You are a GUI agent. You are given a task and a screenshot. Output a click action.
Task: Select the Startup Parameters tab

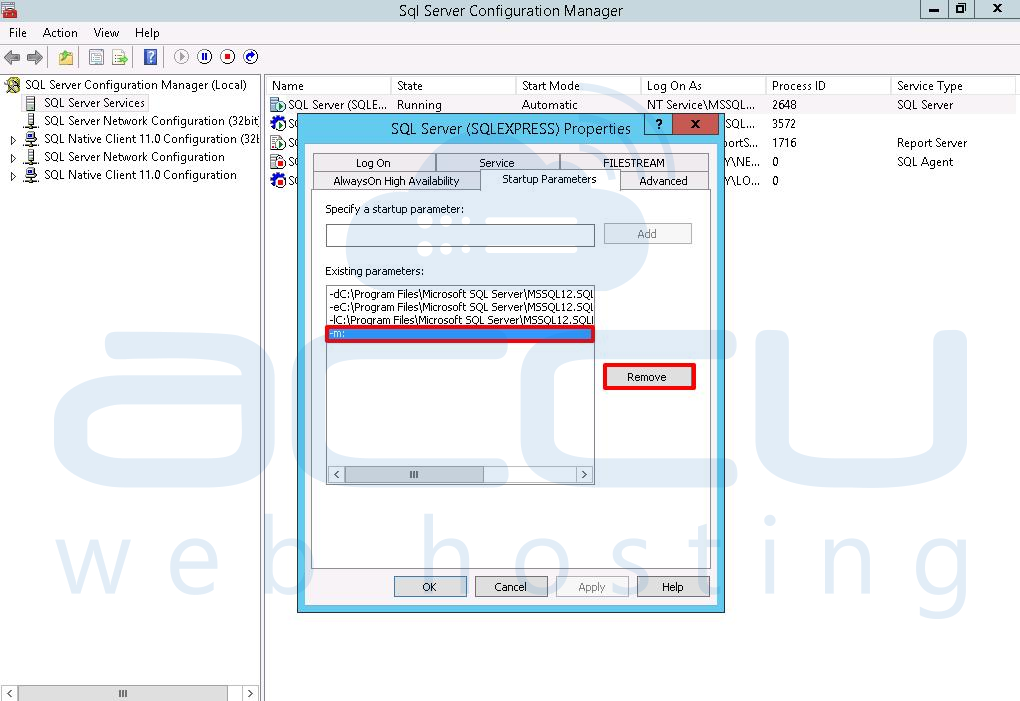[x=549, y=179]
